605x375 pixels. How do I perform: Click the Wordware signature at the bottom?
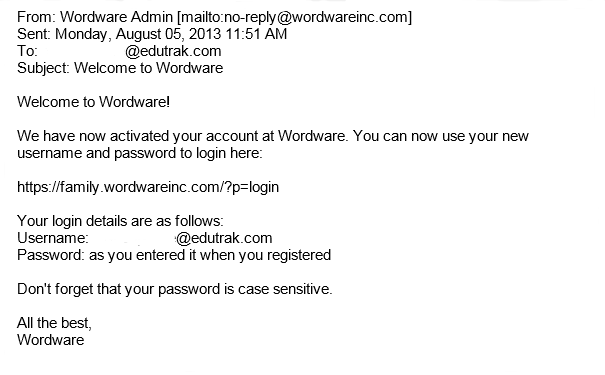pyautogui.click(x=51, y=340)
